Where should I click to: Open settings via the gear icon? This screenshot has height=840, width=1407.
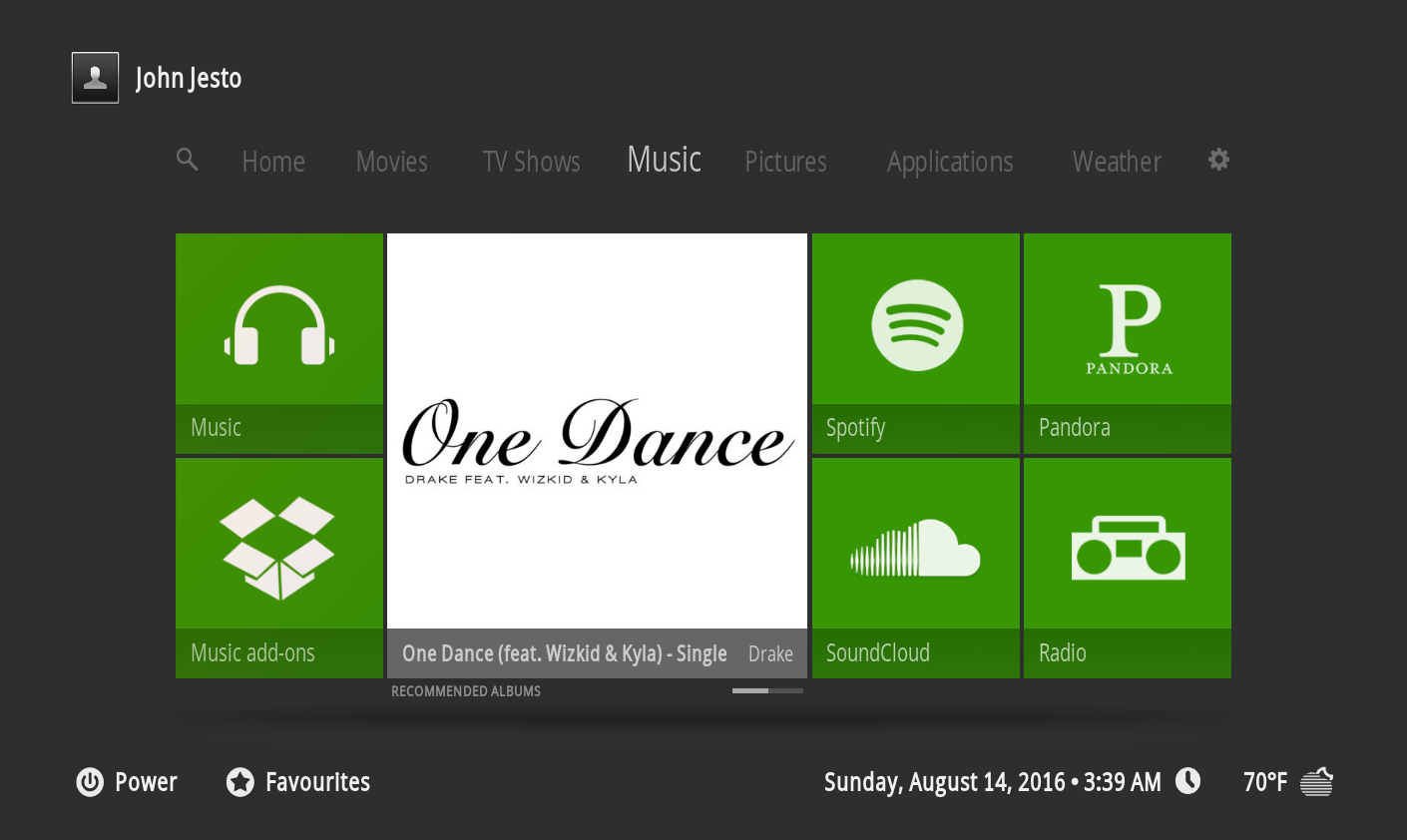point(1218,160)
